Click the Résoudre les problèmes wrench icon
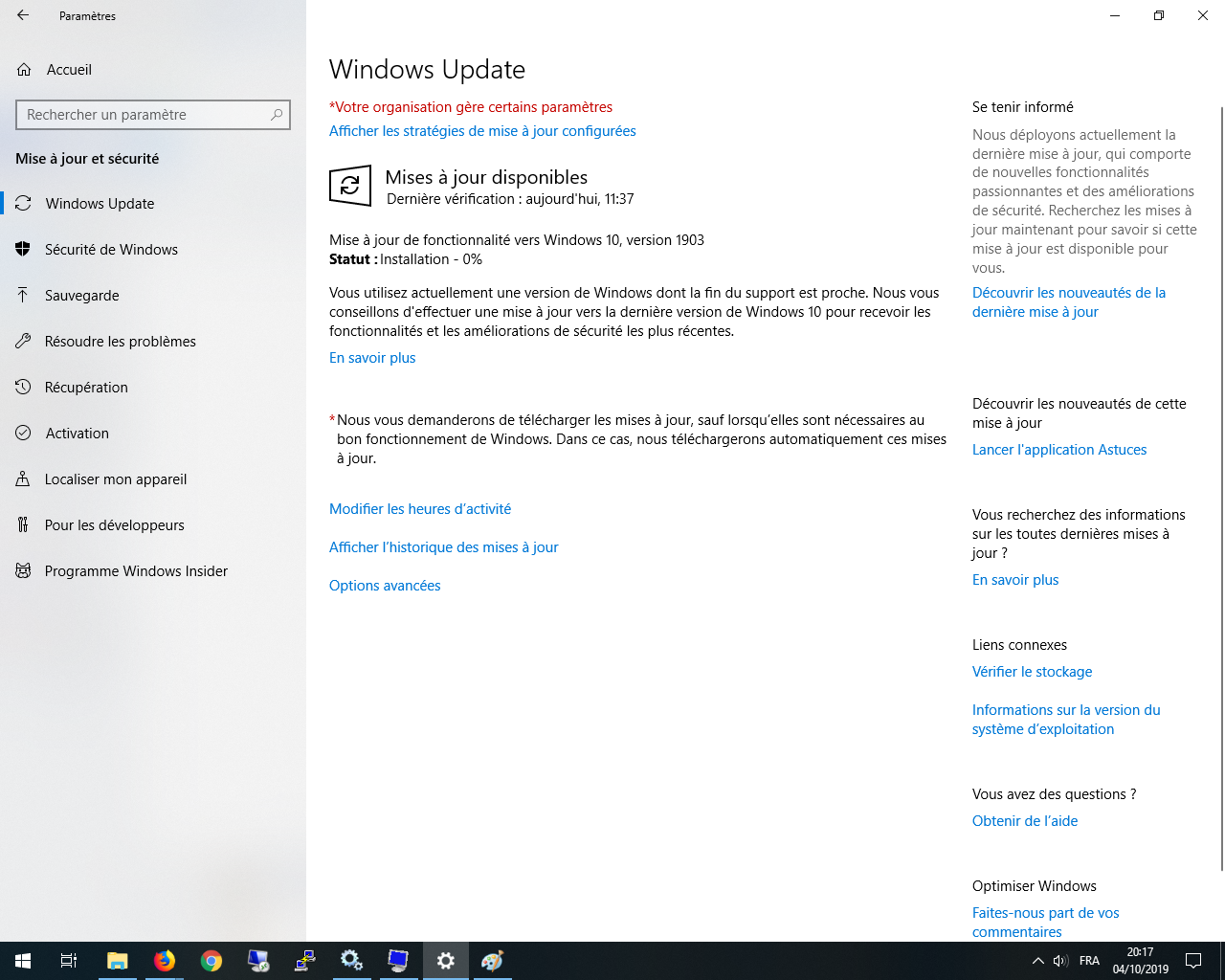The height and width of the screenshot is (980, 1225). coord(24,341)
